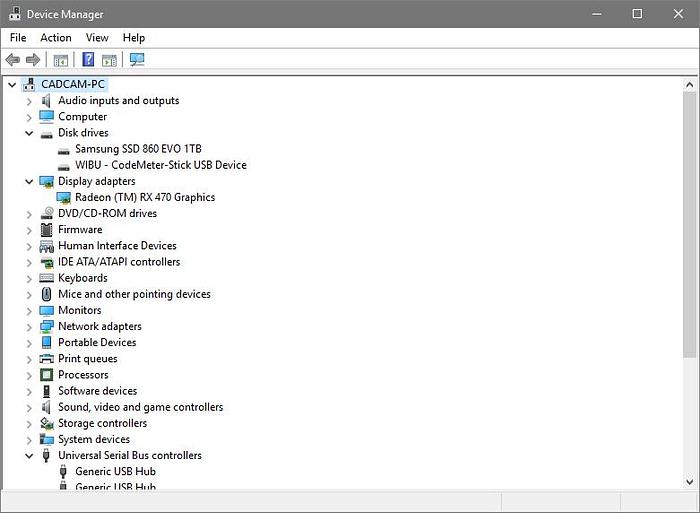Open the View menu
This screenshot has height=513, width=700.
click(97, 38)
